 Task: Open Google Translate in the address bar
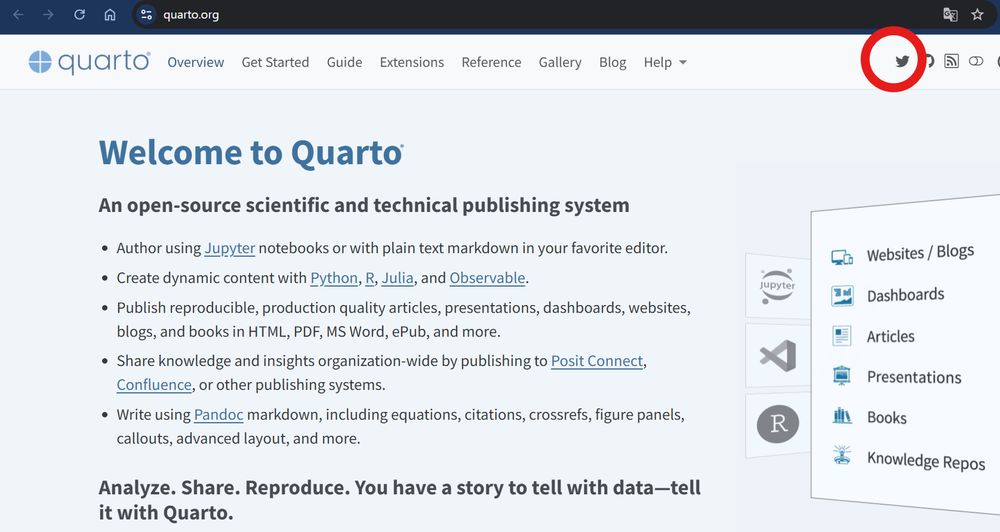click(x=950, y=15)
